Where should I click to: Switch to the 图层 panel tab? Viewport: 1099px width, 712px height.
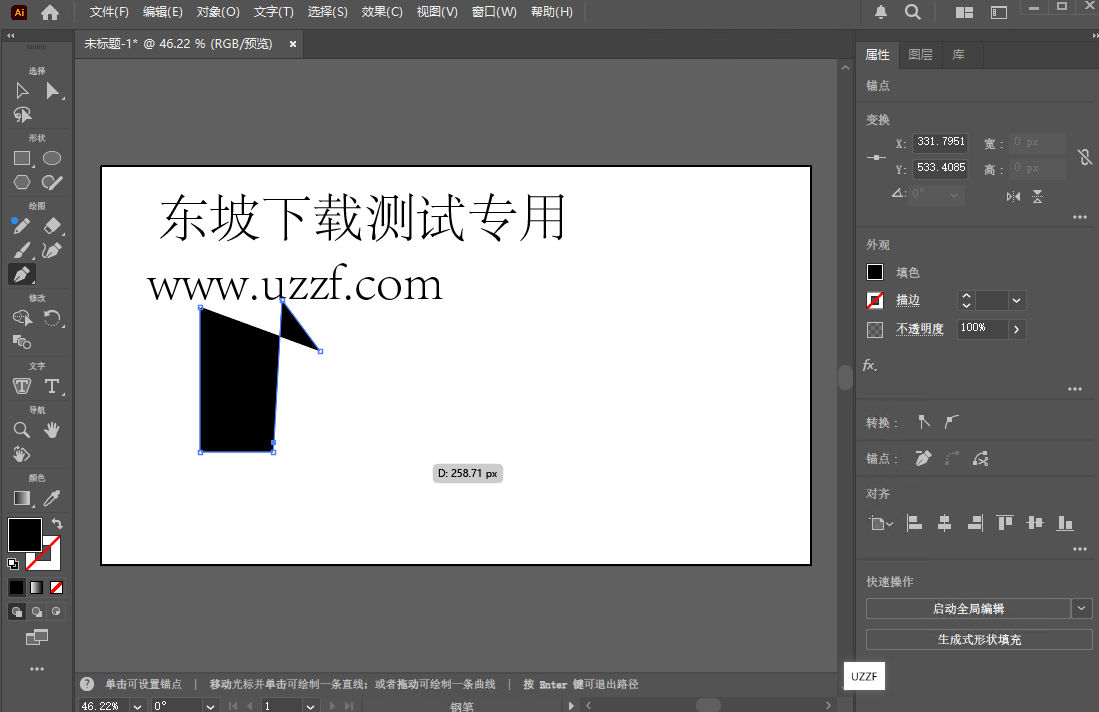coord(920,55)
